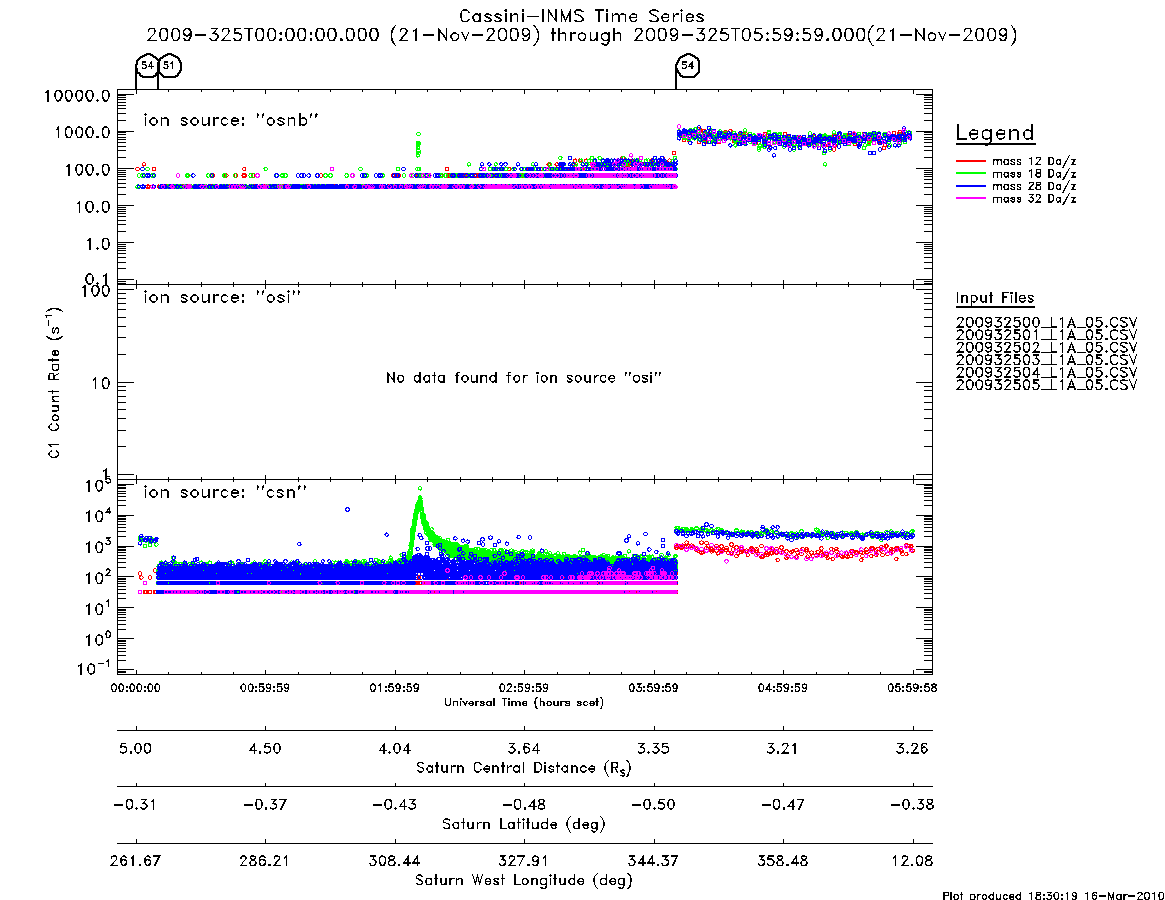Click the 308.44 west longitude value

click(x=395, y=861)
